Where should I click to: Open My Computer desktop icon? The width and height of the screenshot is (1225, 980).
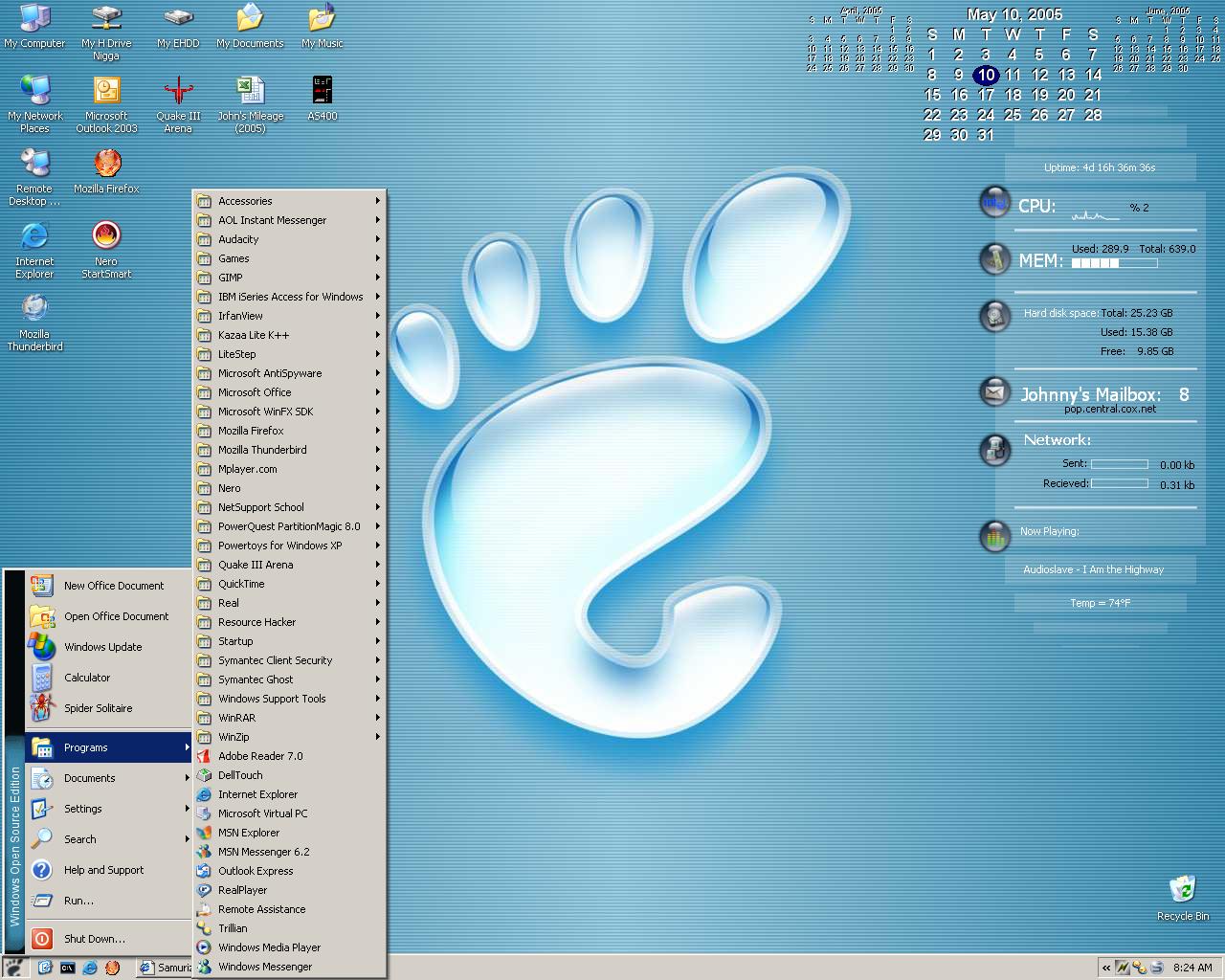[x=35, y=26]
